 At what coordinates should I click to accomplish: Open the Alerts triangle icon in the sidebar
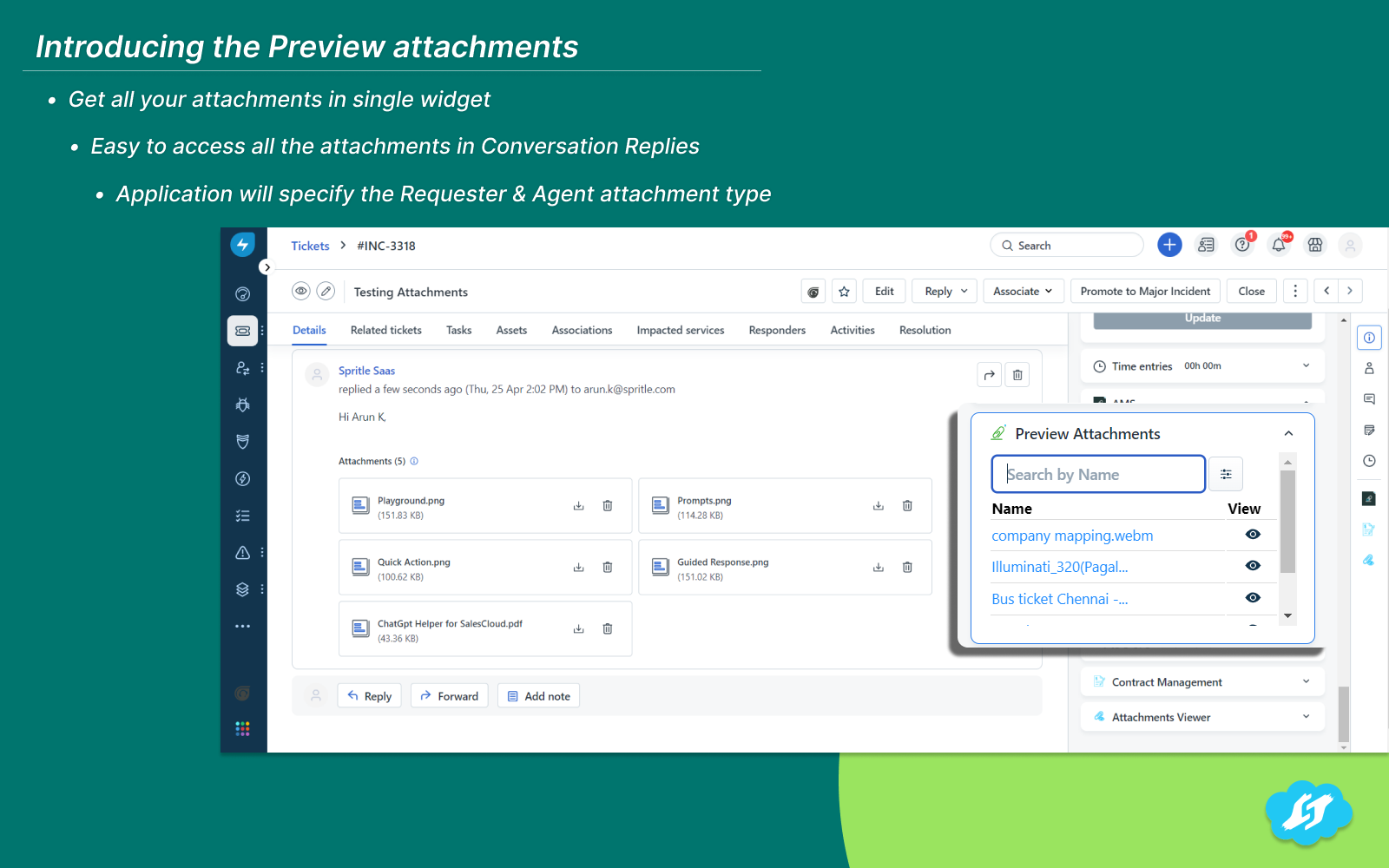(x=242, y=552)
